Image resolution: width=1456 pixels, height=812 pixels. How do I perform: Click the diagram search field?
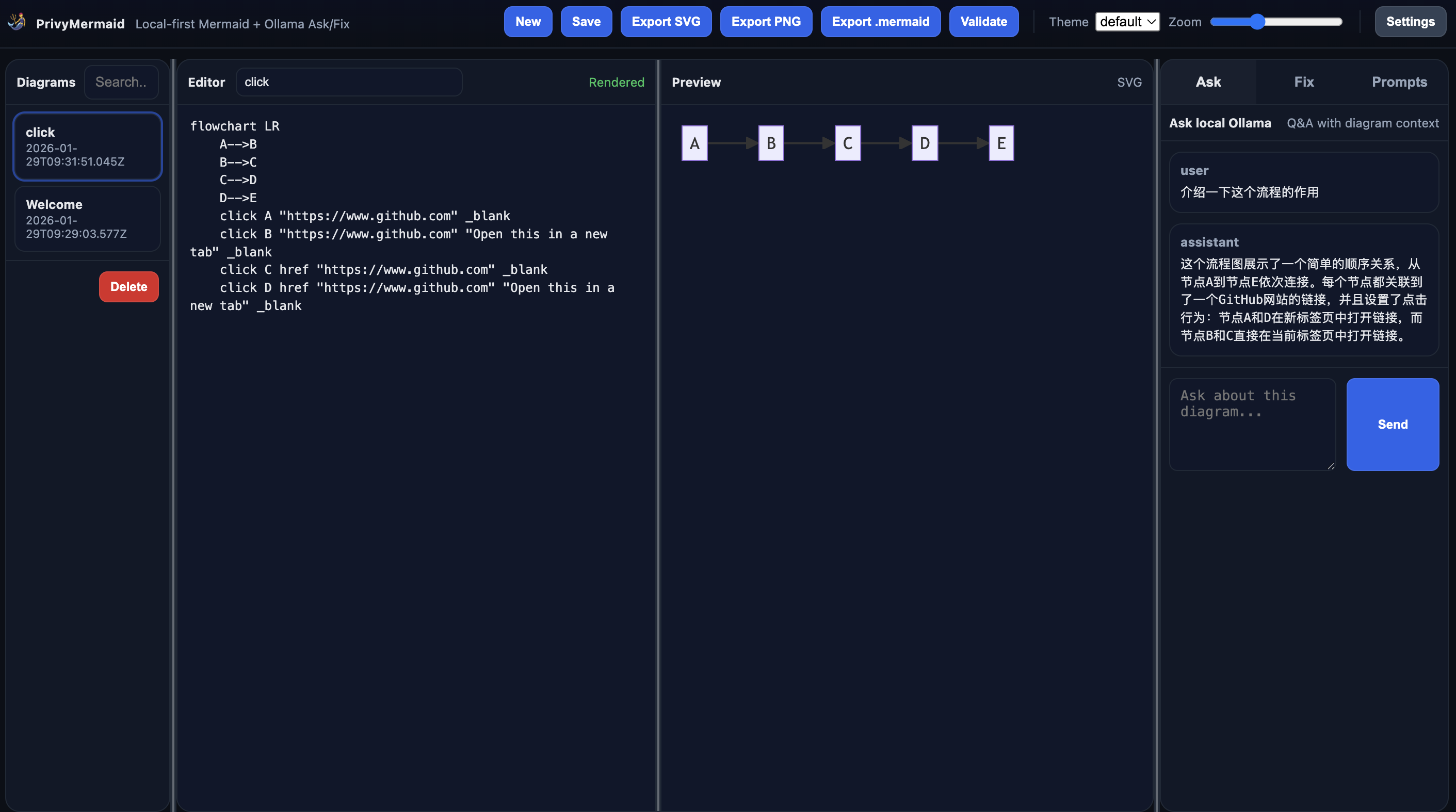pos(121,82)
